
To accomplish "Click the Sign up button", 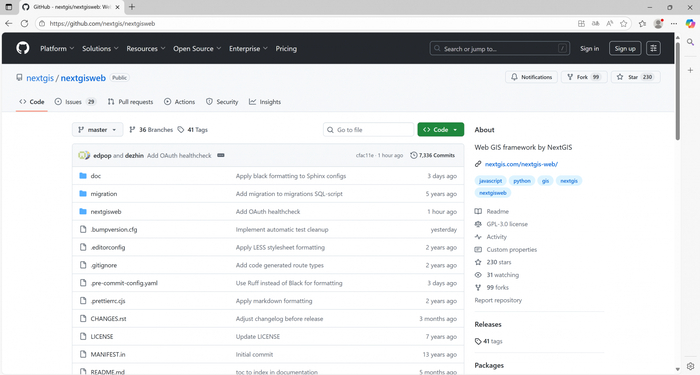I will tap(625, 48).
